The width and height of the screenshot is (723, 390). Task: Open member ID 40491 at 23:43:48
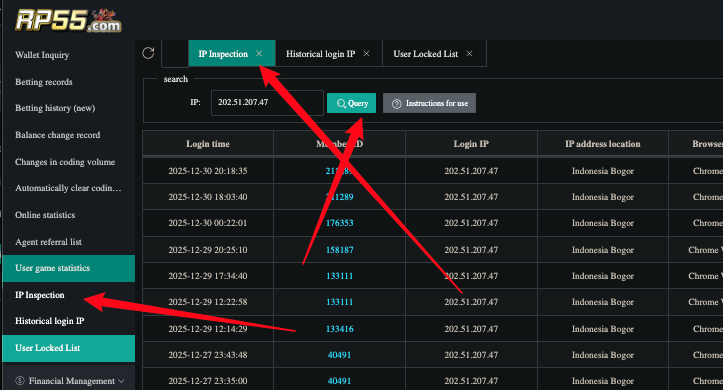(x=339, y=355)
